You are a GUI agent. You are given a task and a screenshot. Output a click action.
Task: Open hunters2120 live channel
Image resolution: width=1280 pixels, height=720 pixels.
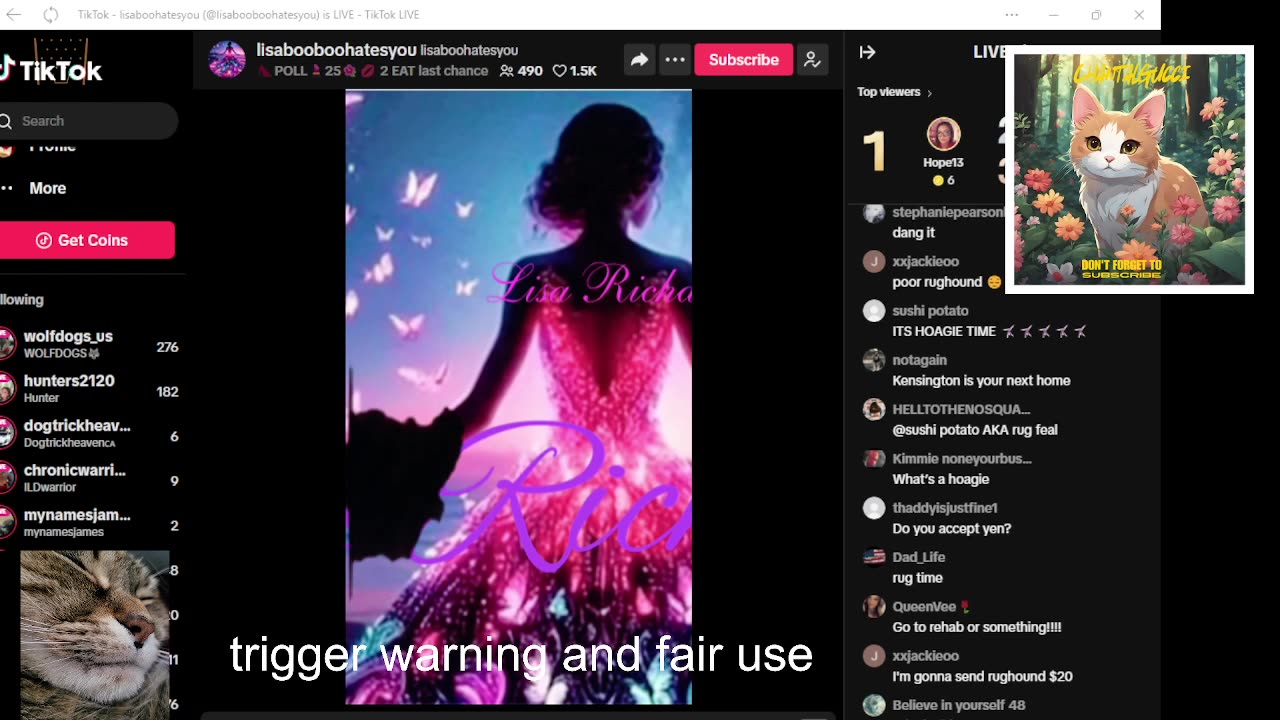[89, 388]
